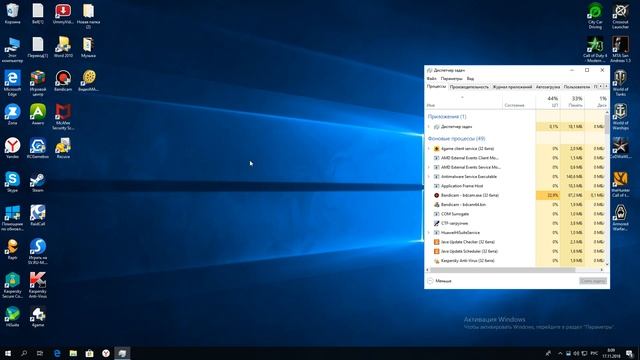Launch Microsoft Edge from desktop icon
Screen dimensions: 640x360
click(12, 83)
